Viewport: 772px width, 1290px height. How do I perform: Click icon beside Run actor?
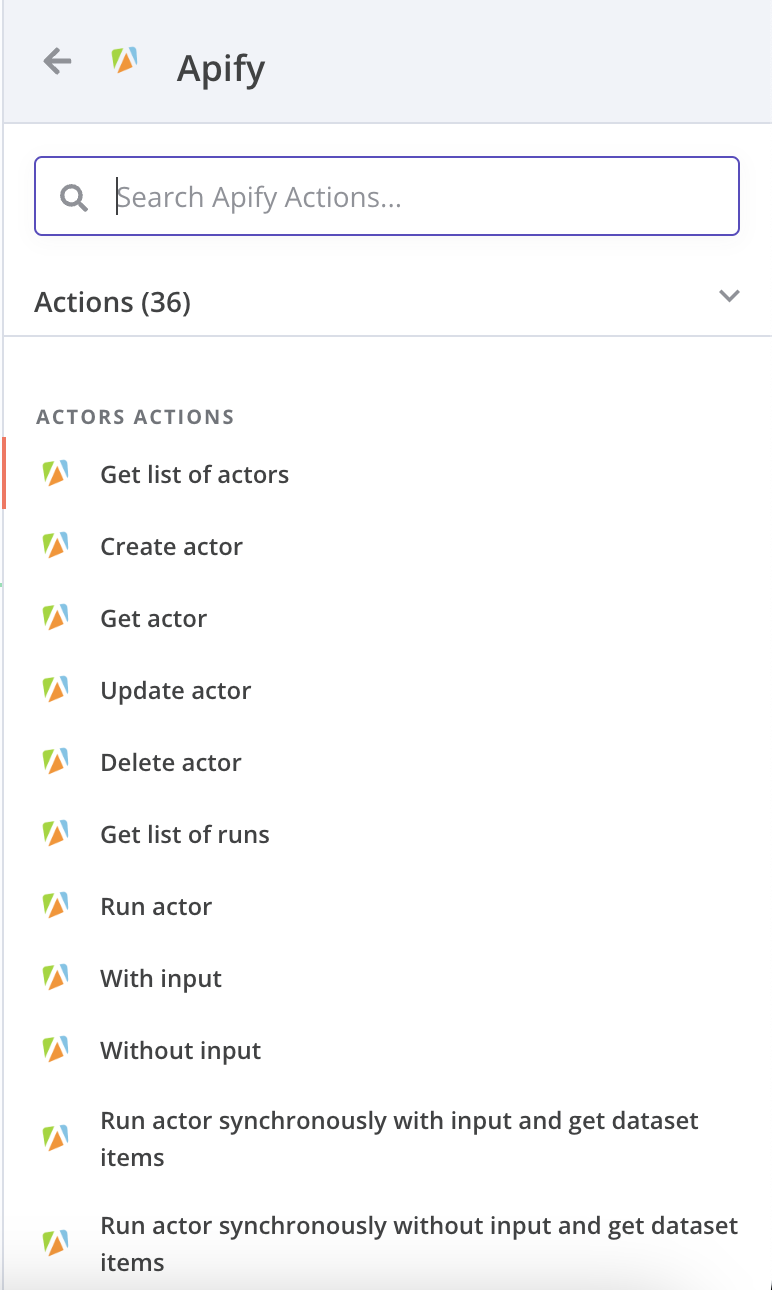55,906
